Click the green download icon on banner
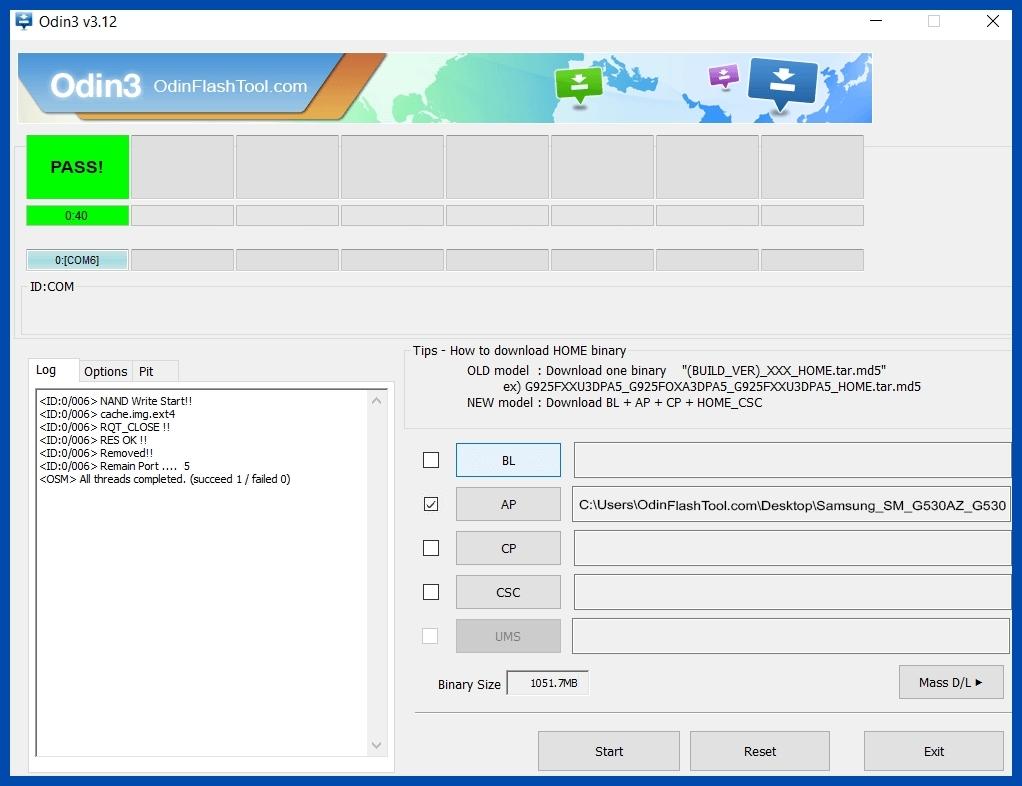Viewport: 1022px width, 786px height. tap(578, 85)
